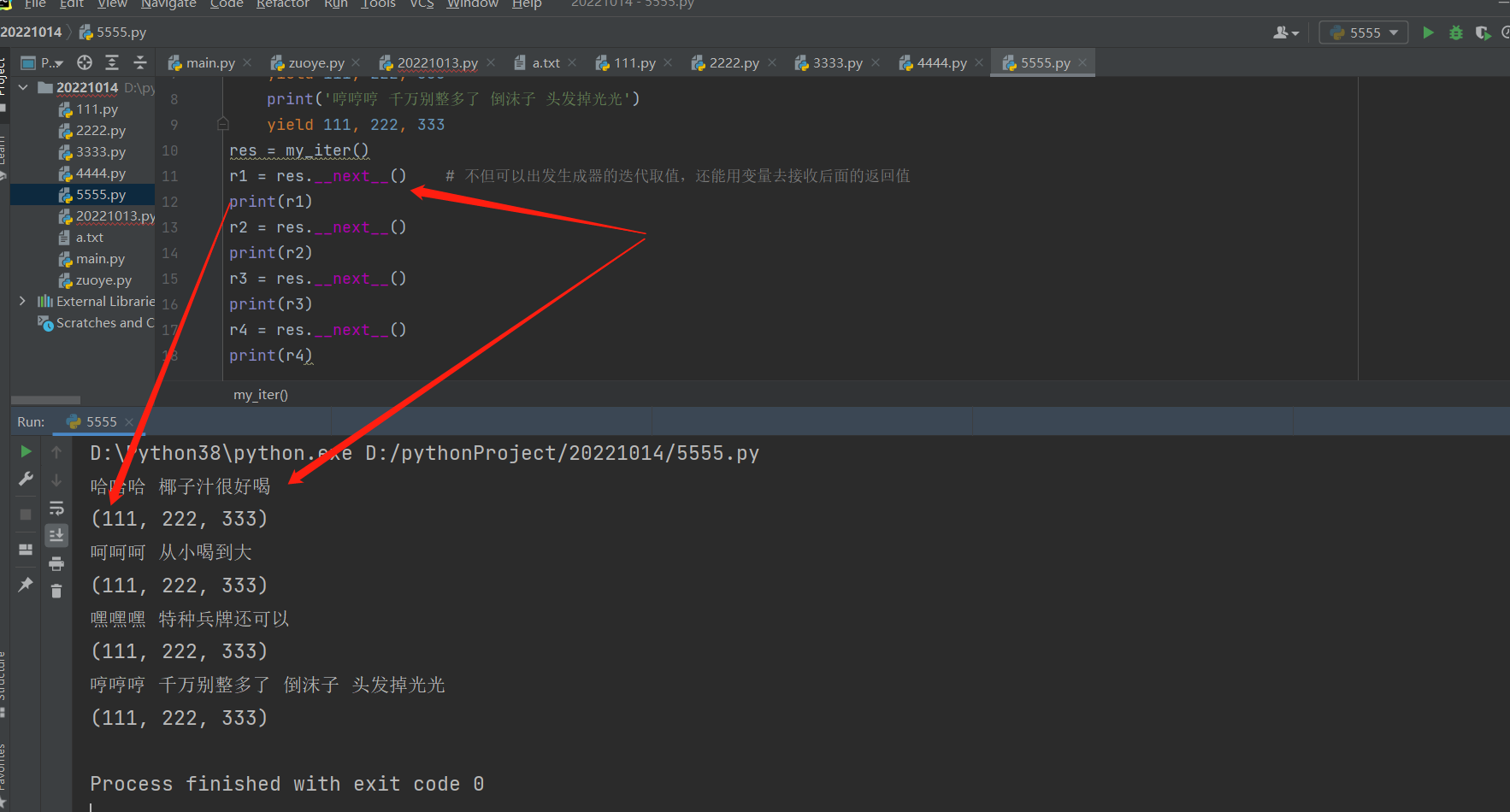Close the 5555 Run tab

(x=129, y=421)
